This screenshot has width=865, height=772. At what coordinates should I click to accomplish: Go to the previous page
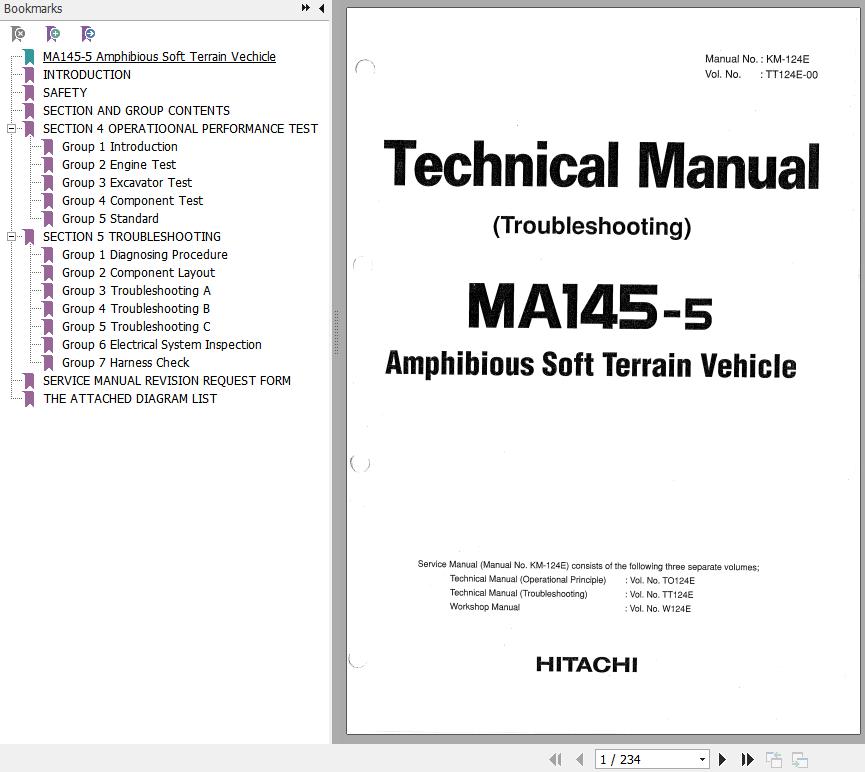tap(579, 759)
